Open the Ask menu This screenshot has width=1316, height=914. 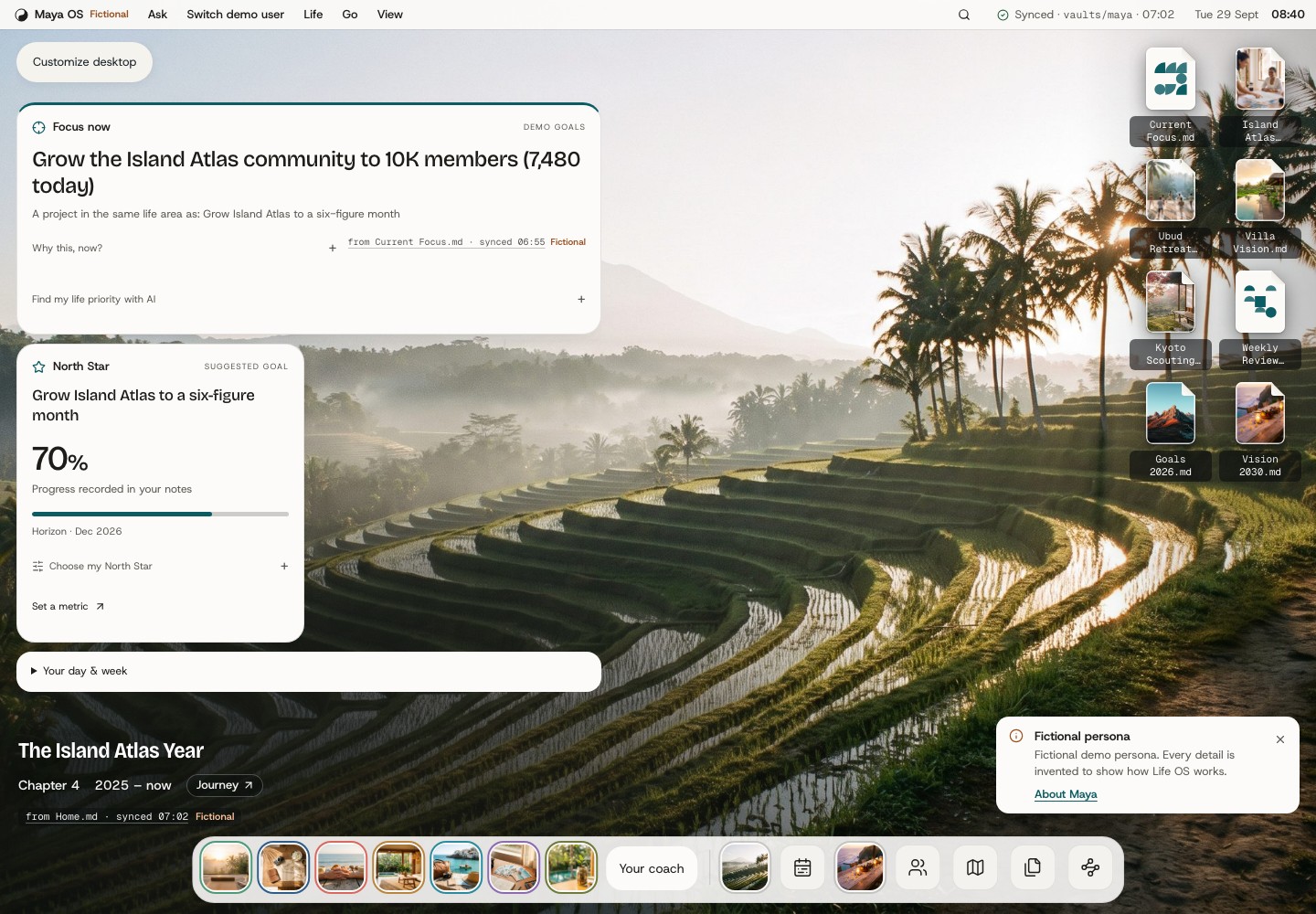pyautogui.click(x=157, y=15)
